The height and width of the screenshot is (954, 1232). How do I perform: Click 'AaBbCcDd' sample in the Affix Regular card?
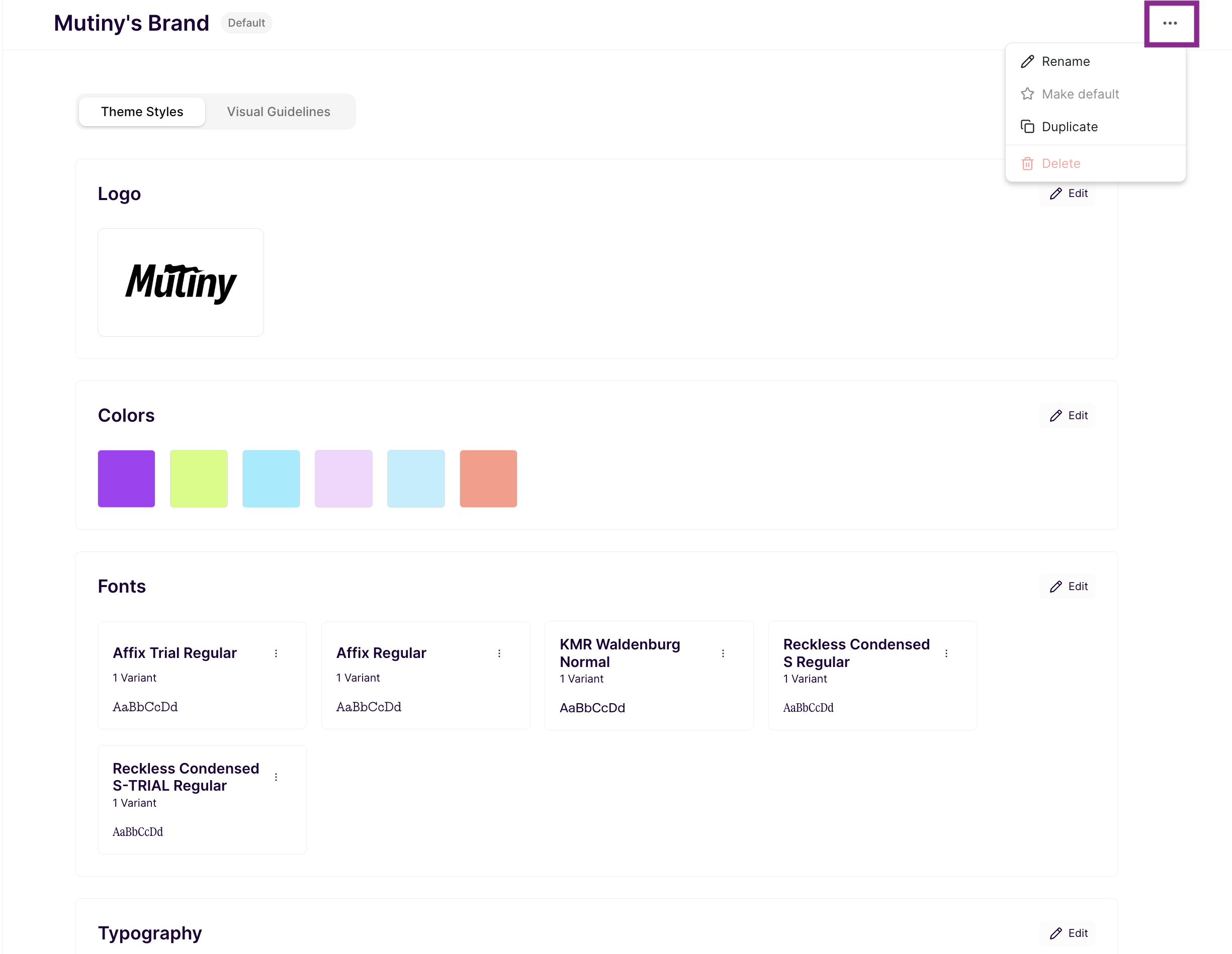tap(369, 707)
